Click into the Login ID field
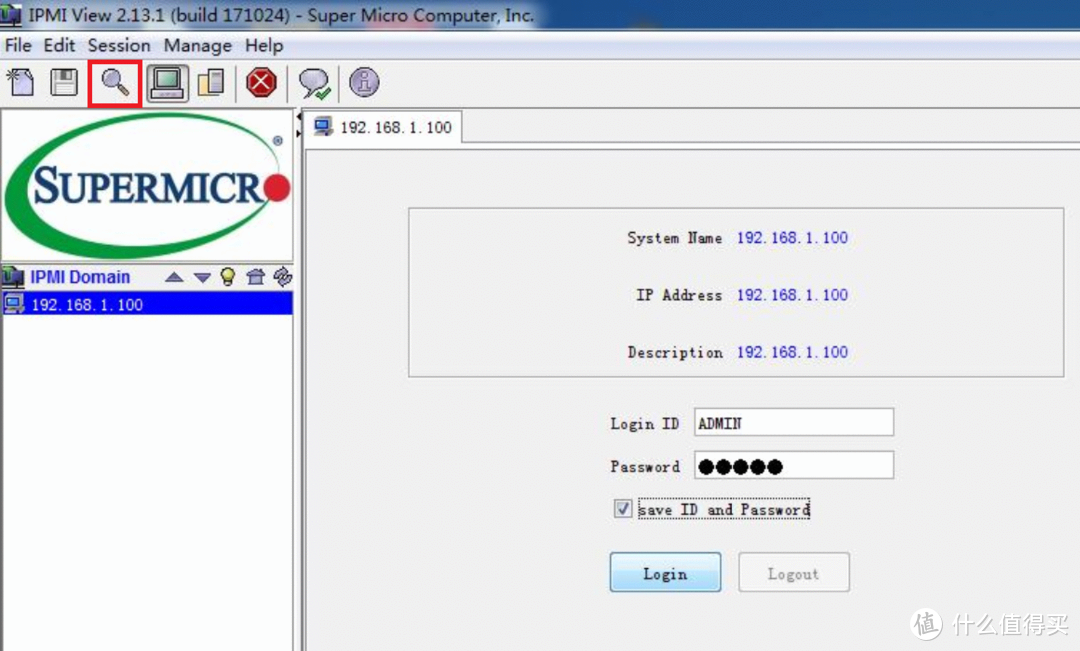 [x=793, y=423]
